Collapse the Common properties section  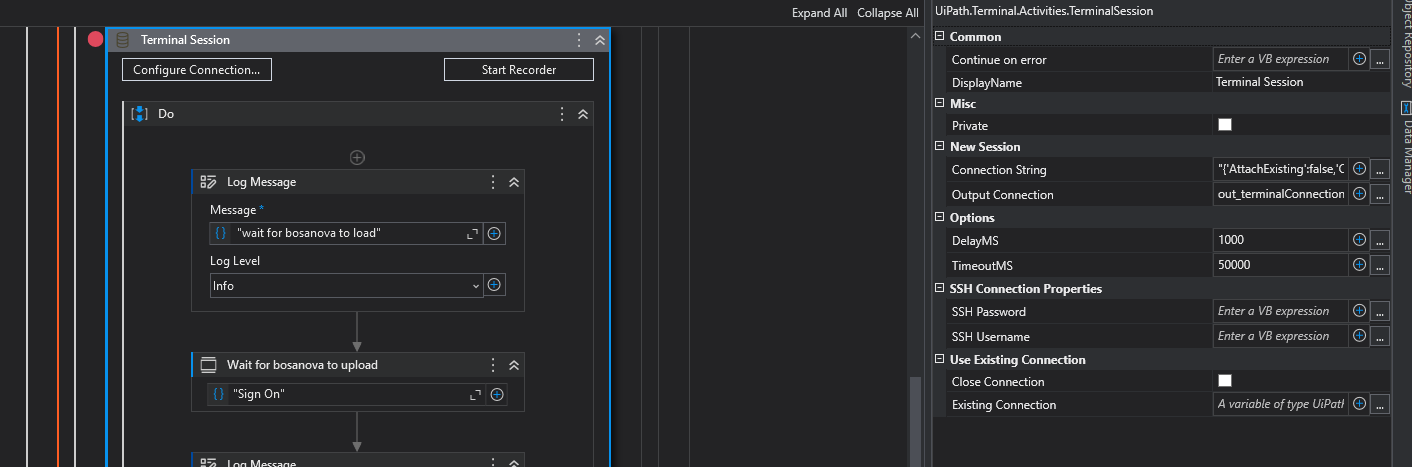(939, 36)
